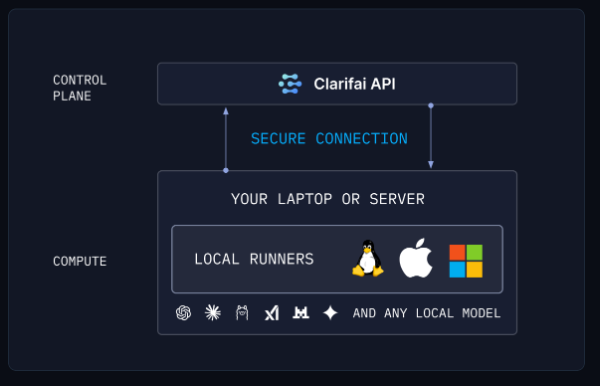The width and height of the screenshot is (600, 386).
Task: Click the Linux penguin icon
Action: 368,258
